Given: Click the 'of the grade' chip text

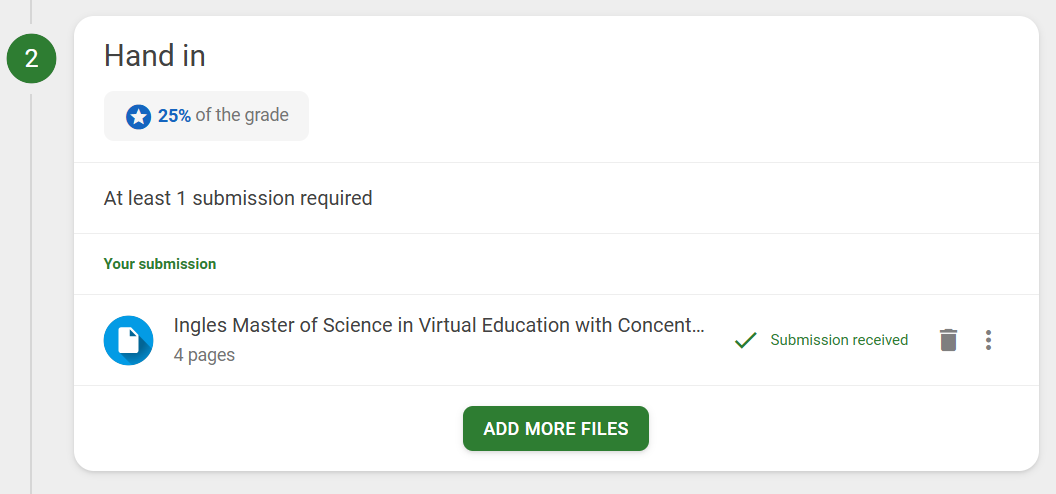Looking at the screenshot, I should coord(242,115).
